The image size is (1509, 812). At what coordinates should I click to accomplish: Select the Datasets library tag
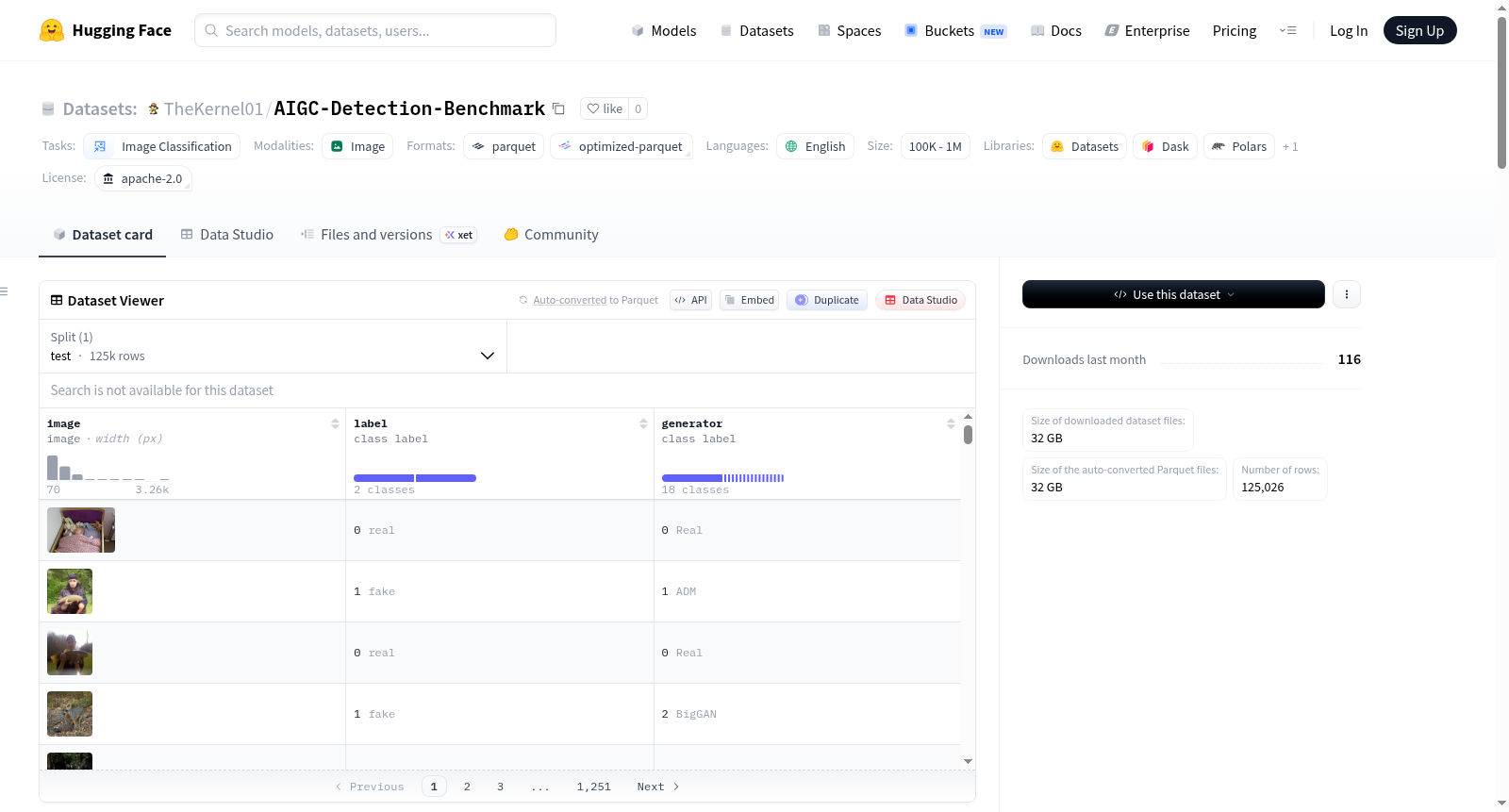pyautogui.click(x=1085, y=146)
